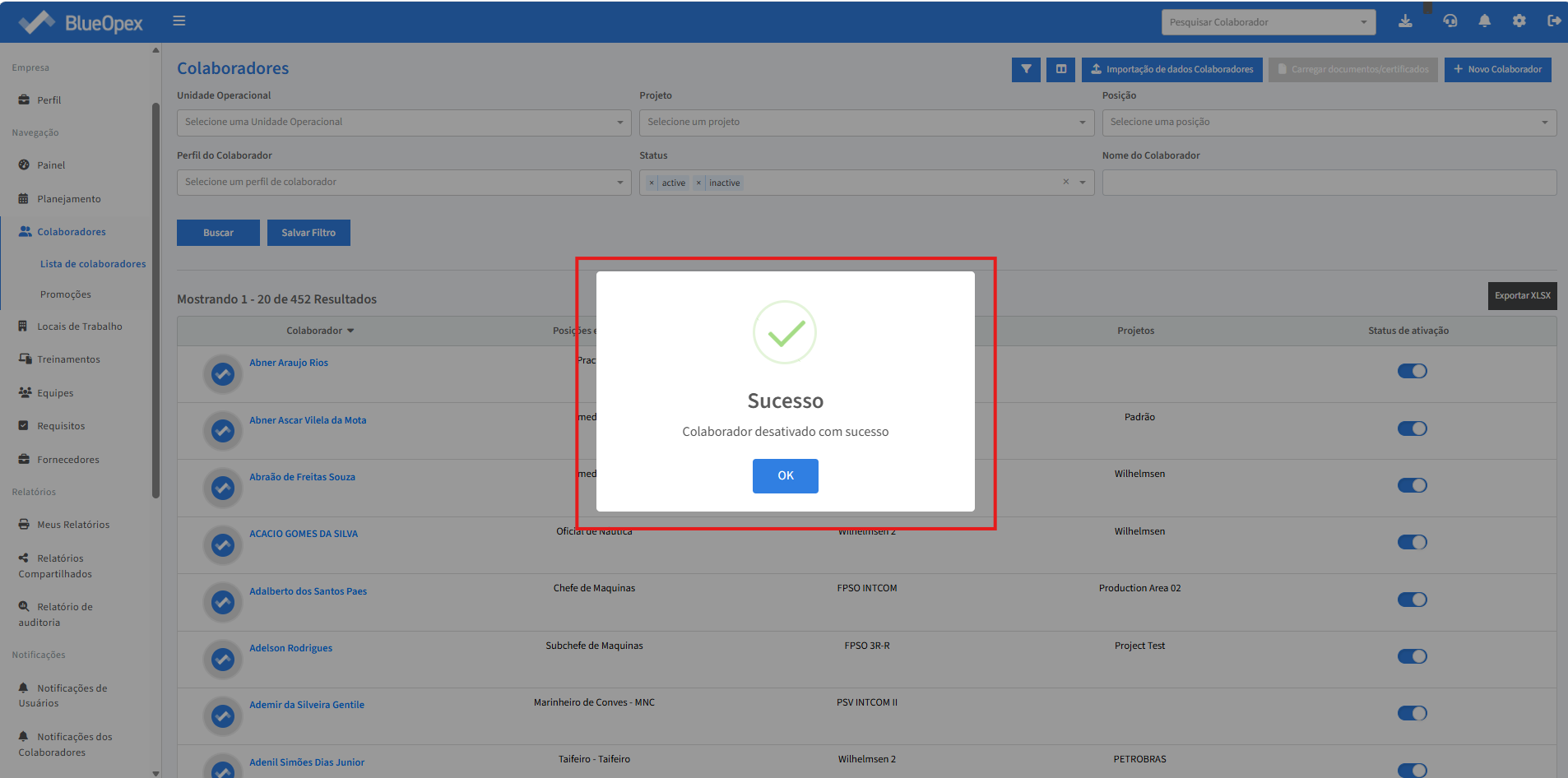
Task: Click avatar icon for ACACIO GOMES DA SILVA
Action: [x=223, y=545]
